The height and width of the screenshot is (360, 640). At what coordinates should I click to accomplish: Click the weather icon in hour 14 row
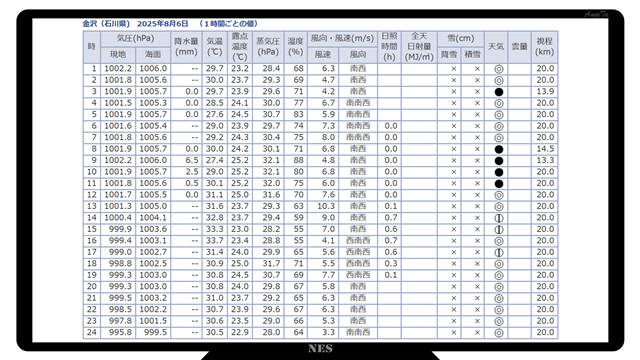(498, 218)
